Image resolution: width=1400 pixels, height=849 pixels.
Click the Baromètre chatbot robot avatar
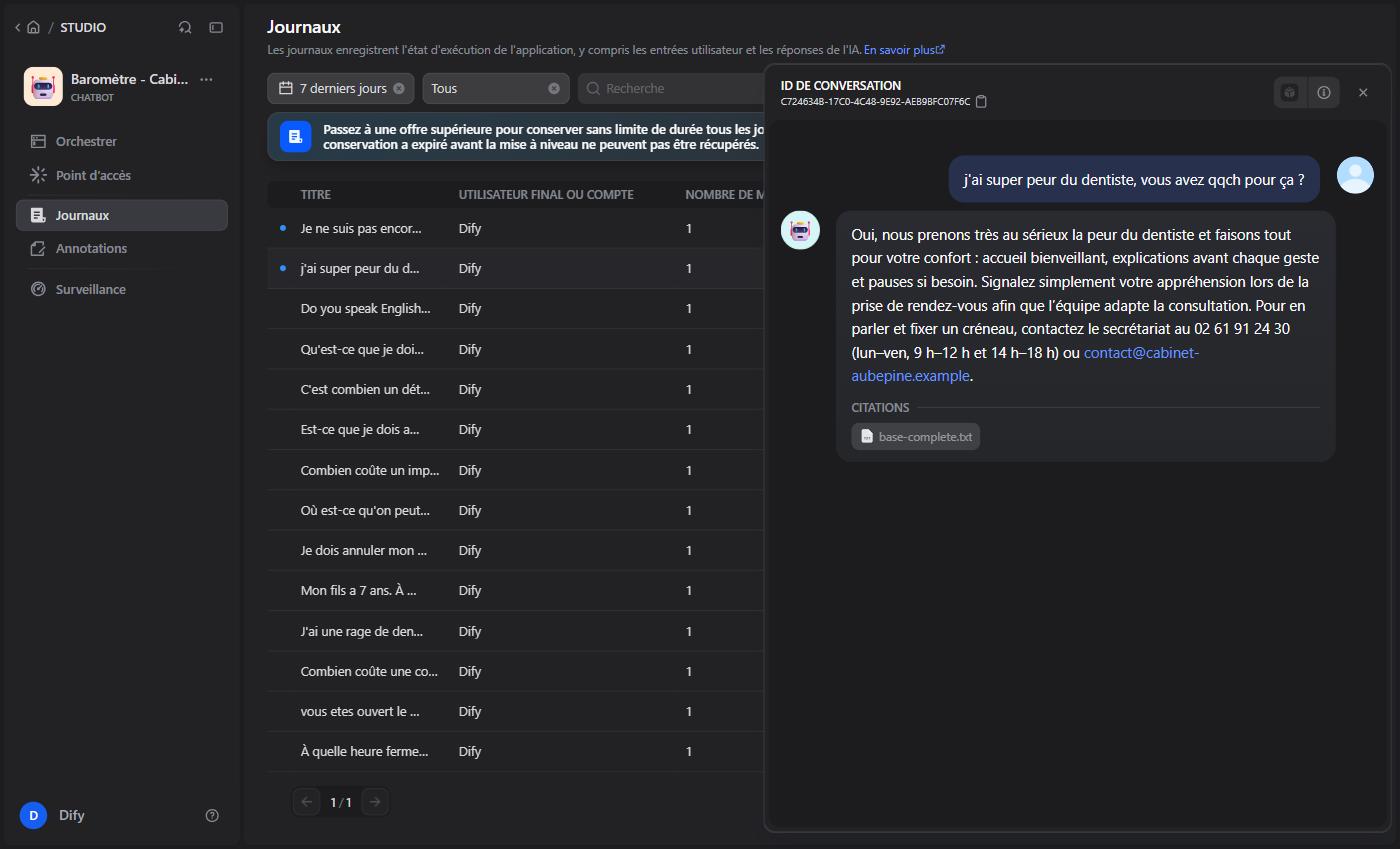tap(43, 87)
